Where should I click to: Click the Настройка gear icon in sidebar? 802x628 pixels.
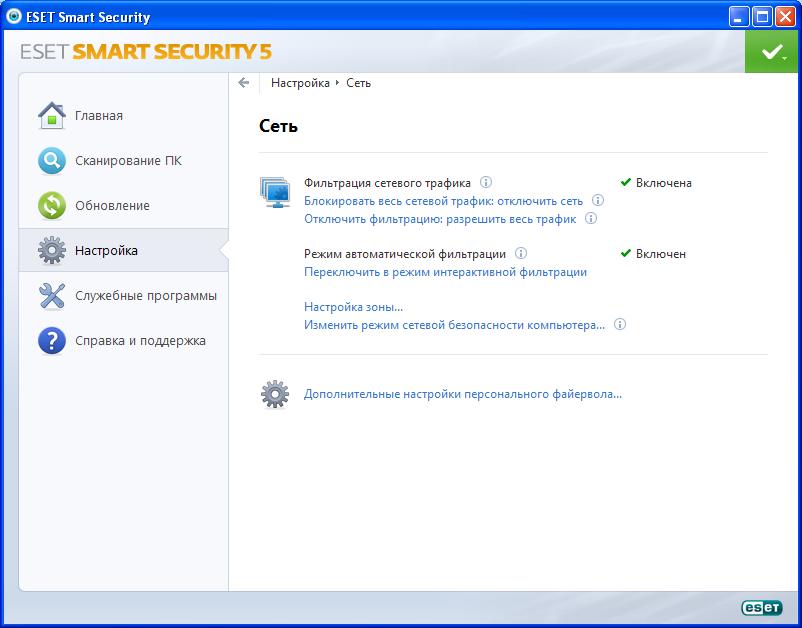point(52,251)
